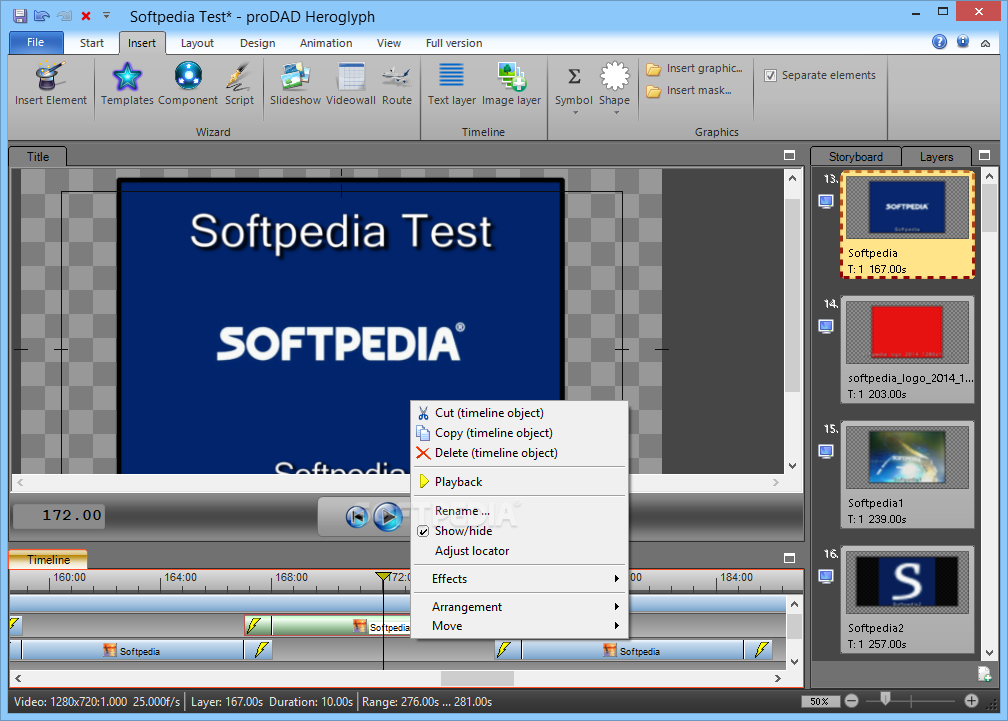Click the Insert Element wizard hat icon
The width and height of the screenshot is (1008, 721).
coord(51,83)
